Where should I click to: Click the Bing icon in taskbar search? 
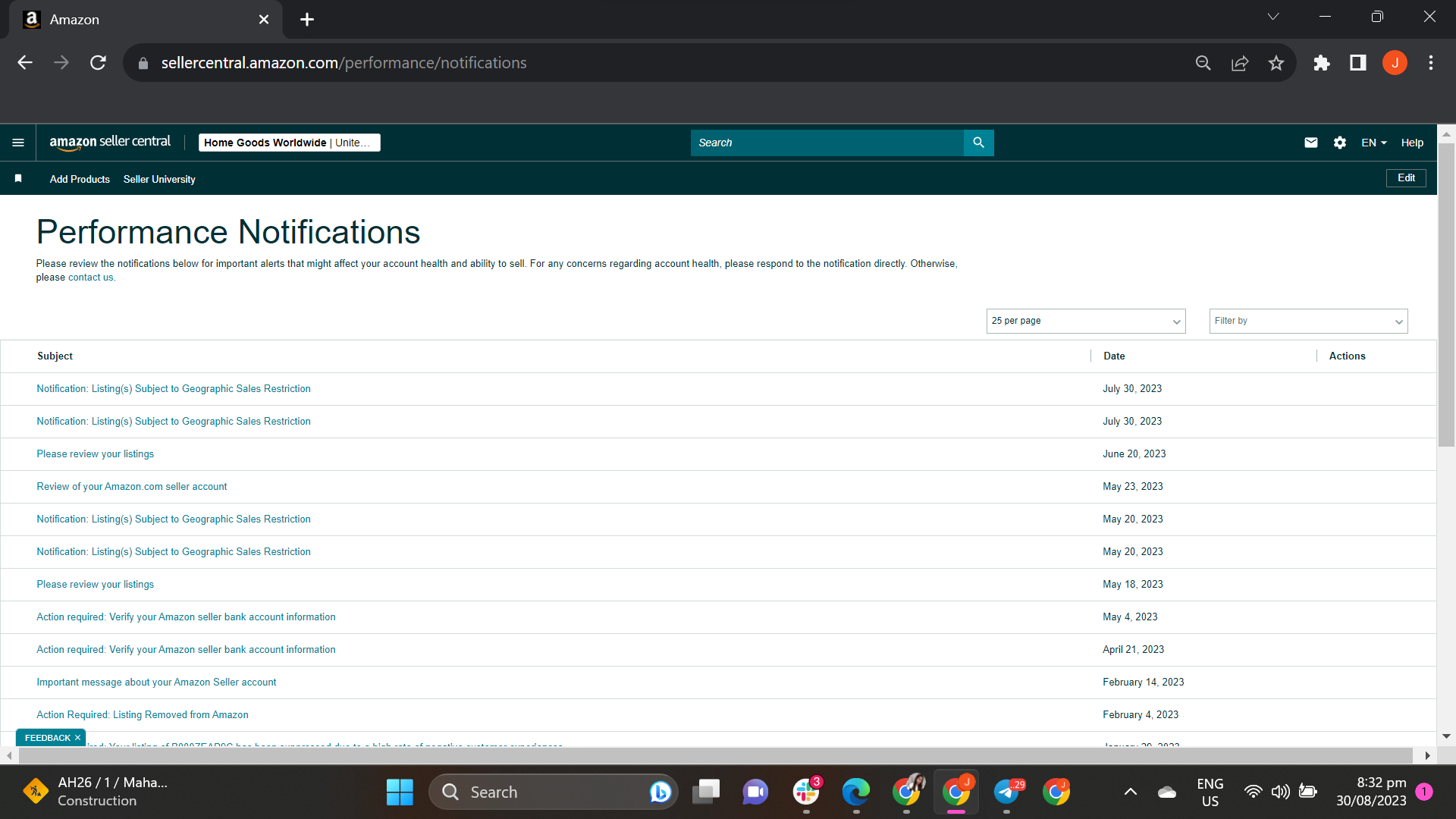[660, 792]
